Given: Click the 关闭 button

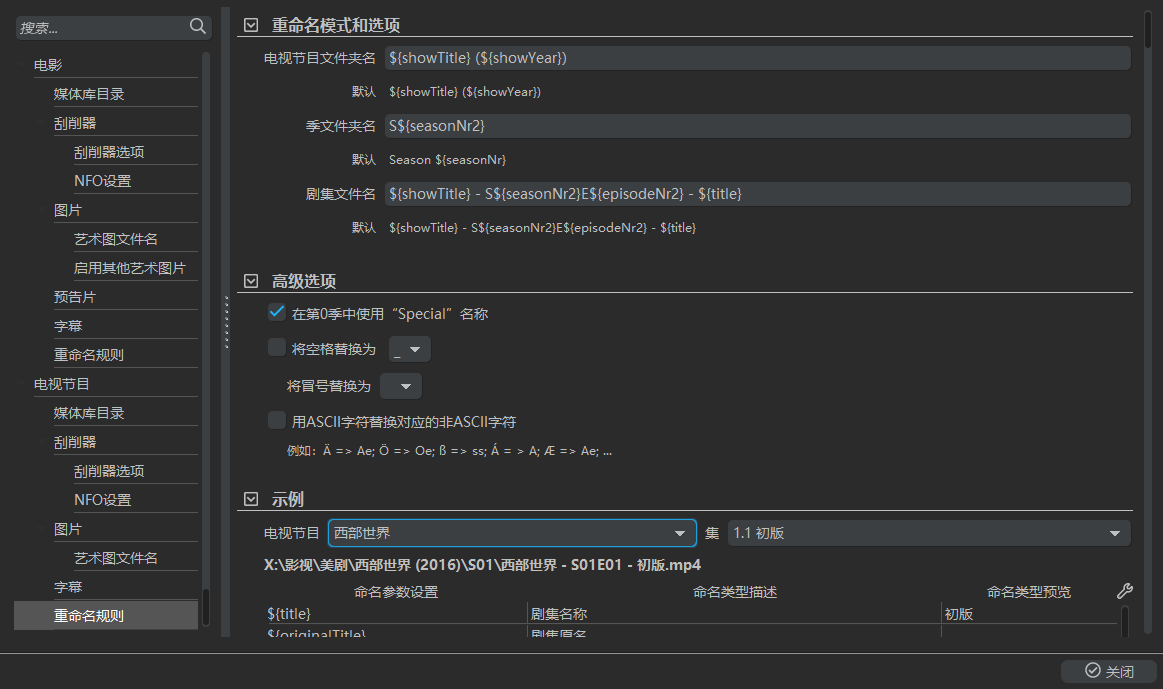Looking at the screenshot, I should pyautogui.click(x=1109, y=671).
